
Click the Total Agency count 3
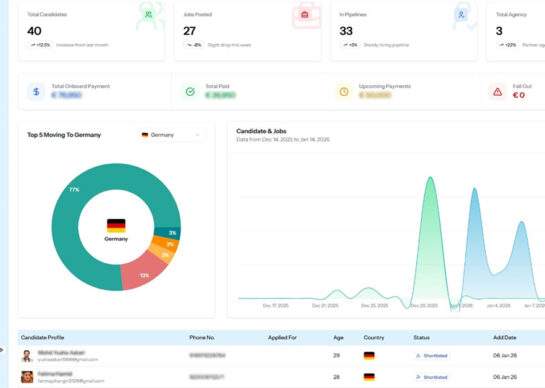pyautogui.click(x=499, y=31)
